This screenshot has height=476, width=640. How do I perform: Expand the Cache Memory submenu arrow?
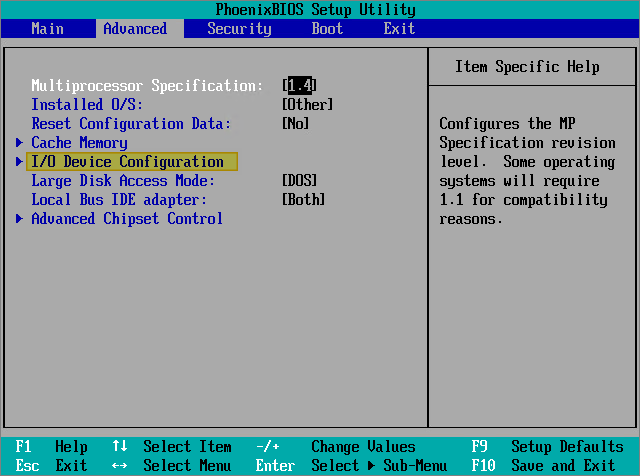pos(19,143)
